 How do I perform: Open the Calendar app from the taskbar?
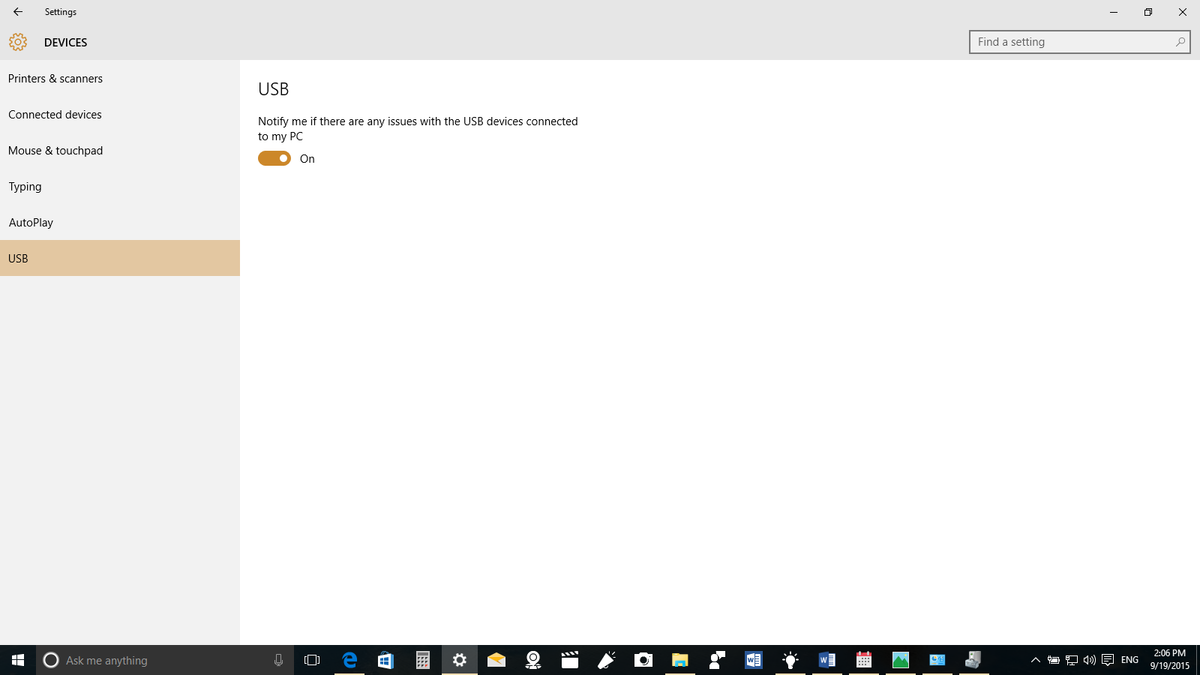point(863,660)
